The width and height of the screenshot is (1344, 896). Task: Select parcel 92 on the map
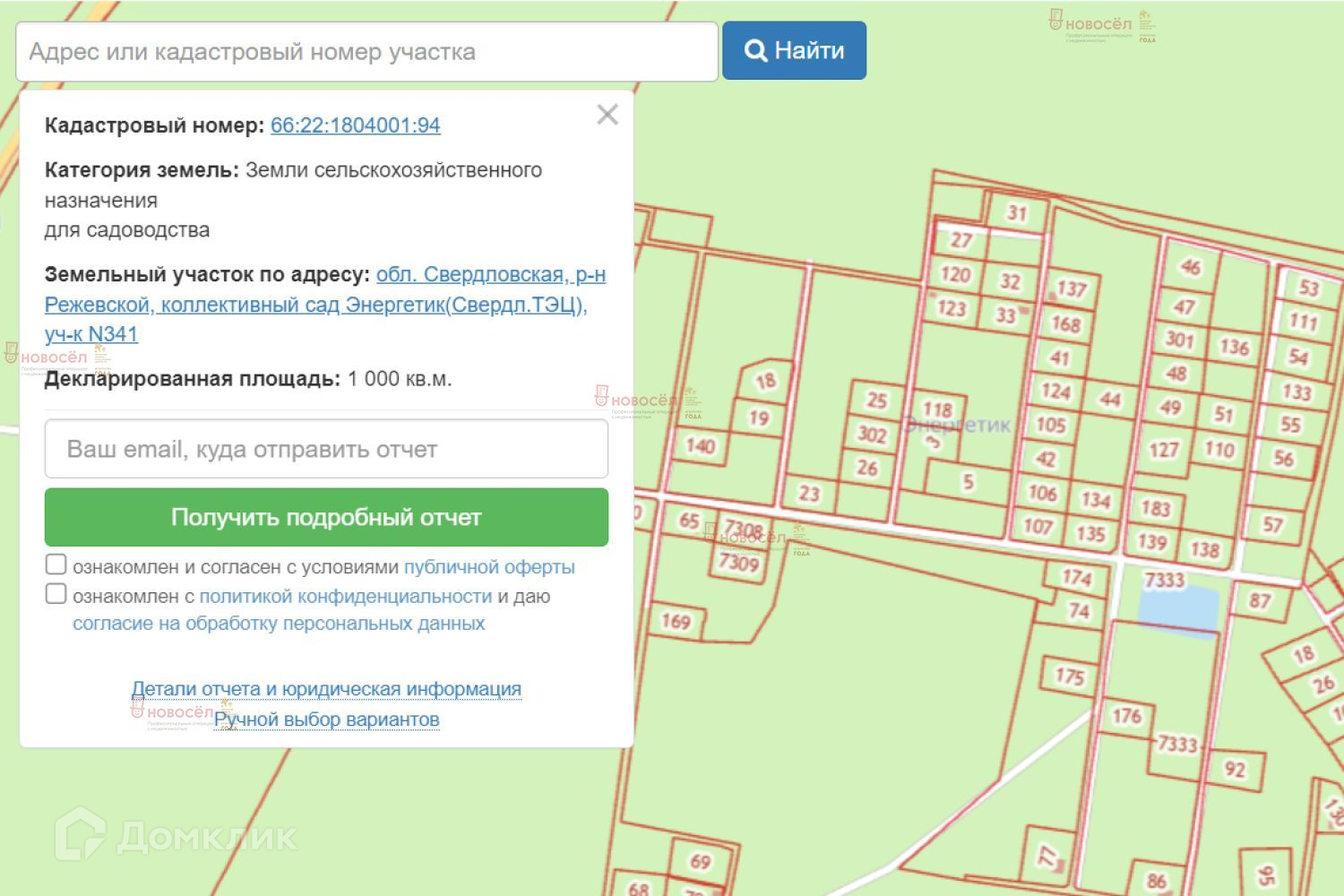click(1235, 770)
